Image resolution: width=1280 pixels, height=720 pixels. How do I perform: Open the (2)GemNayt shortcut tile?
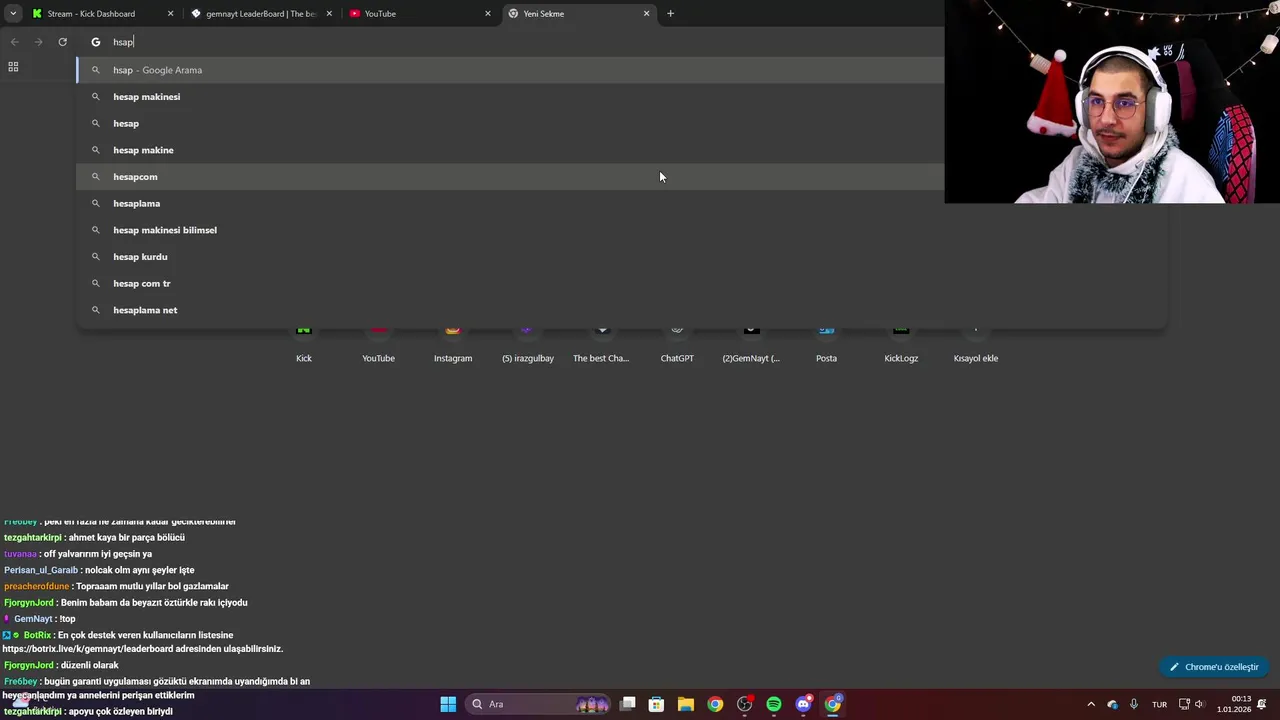tap(751, 344)
